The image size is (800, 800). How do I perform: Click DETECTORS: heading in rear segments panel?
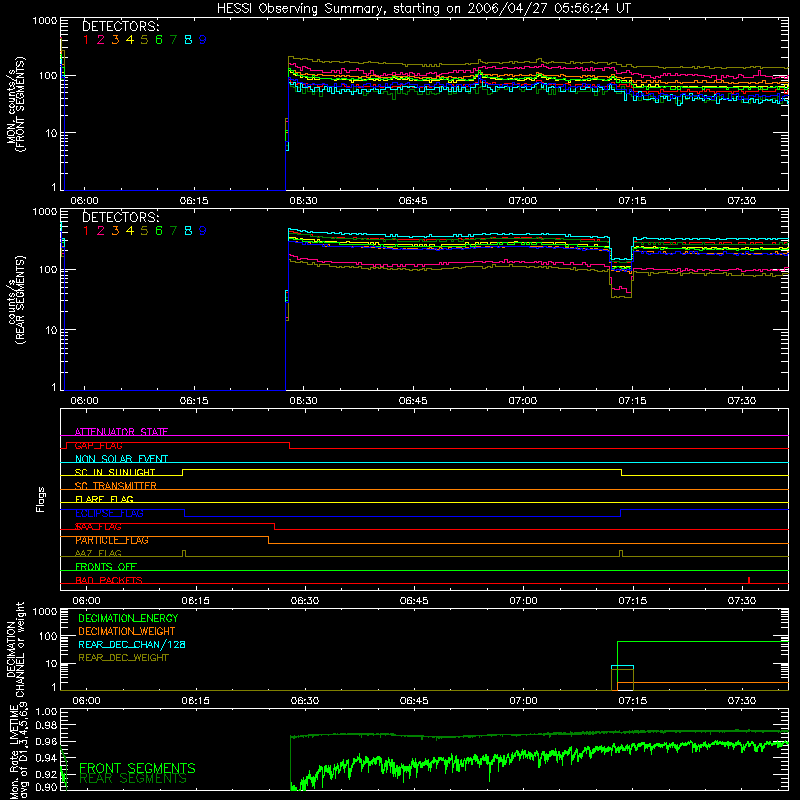pyautogui.click(x=121, y=217)
